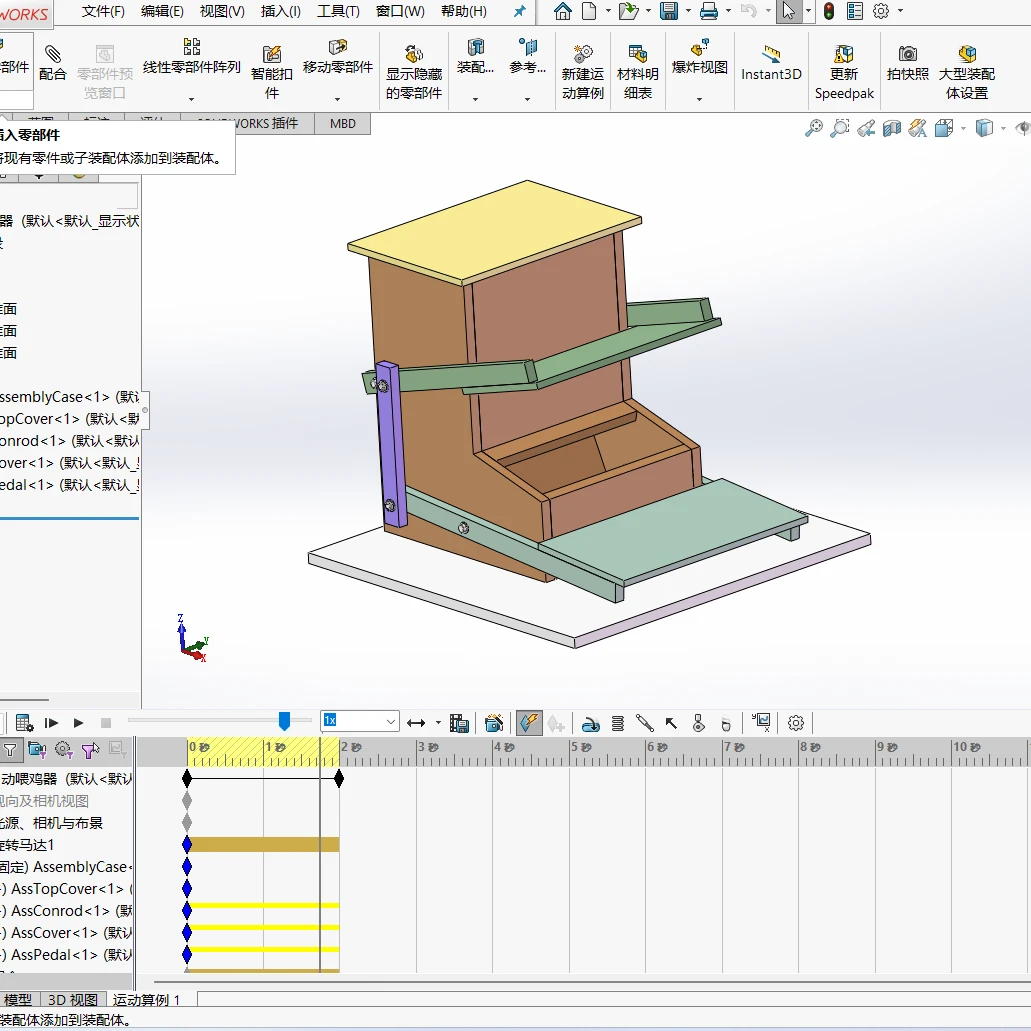The height and width of the screenshot is (1031, 1031).
Task: Click the Save floppy disk icon
Action: pyautogui.click(x=669, y=11)
